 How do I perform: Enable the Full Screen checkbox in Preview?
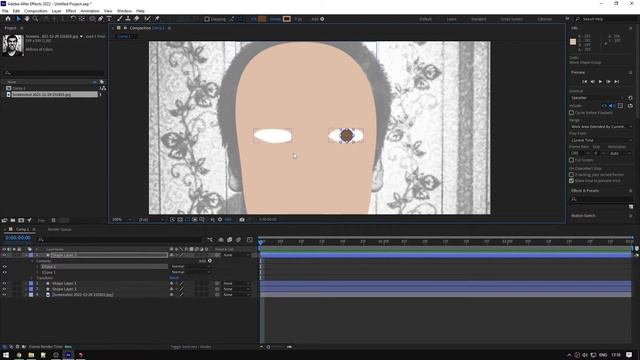click(x=571, y=160)
